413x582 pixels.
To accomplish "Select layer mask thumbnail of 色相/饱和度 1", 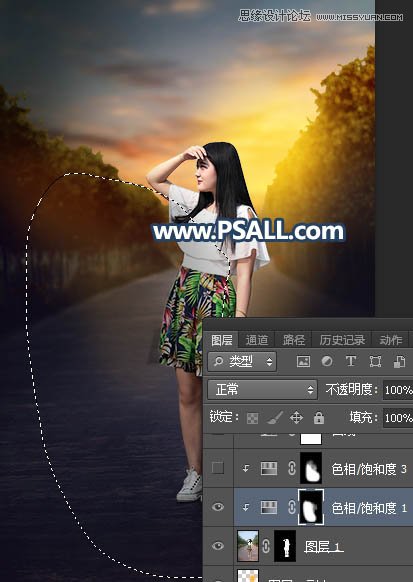I will pos(311,507).
